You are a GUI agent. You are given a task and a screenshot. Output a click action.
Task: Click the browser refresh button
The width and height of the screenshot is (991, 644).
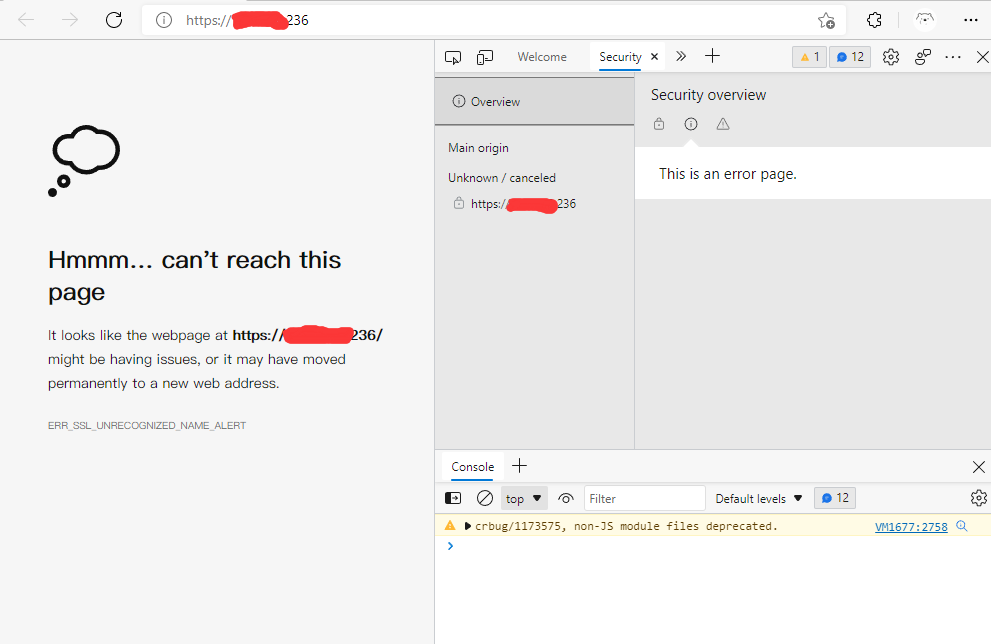coord(114,20)
